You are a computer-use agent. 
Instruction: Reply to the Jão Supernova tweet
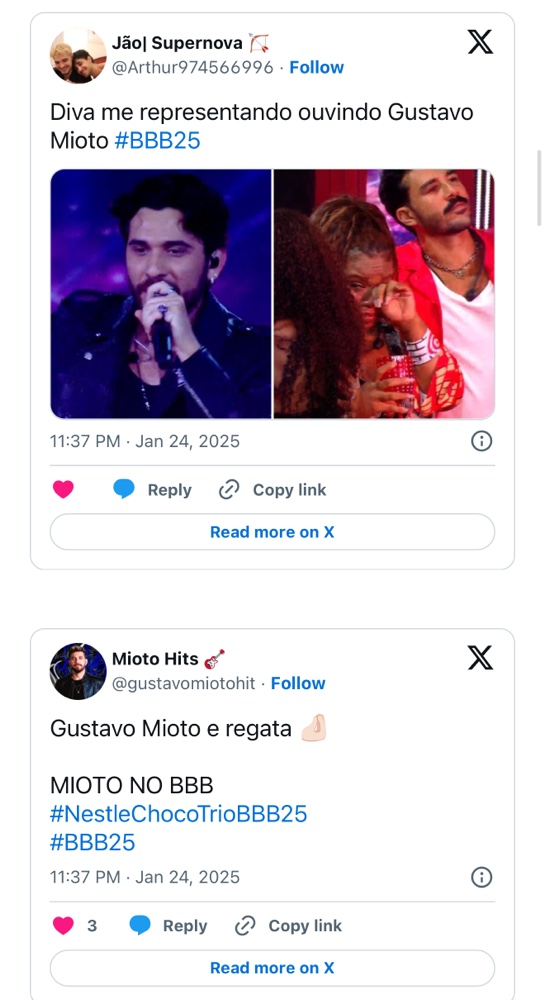point(152,490)
